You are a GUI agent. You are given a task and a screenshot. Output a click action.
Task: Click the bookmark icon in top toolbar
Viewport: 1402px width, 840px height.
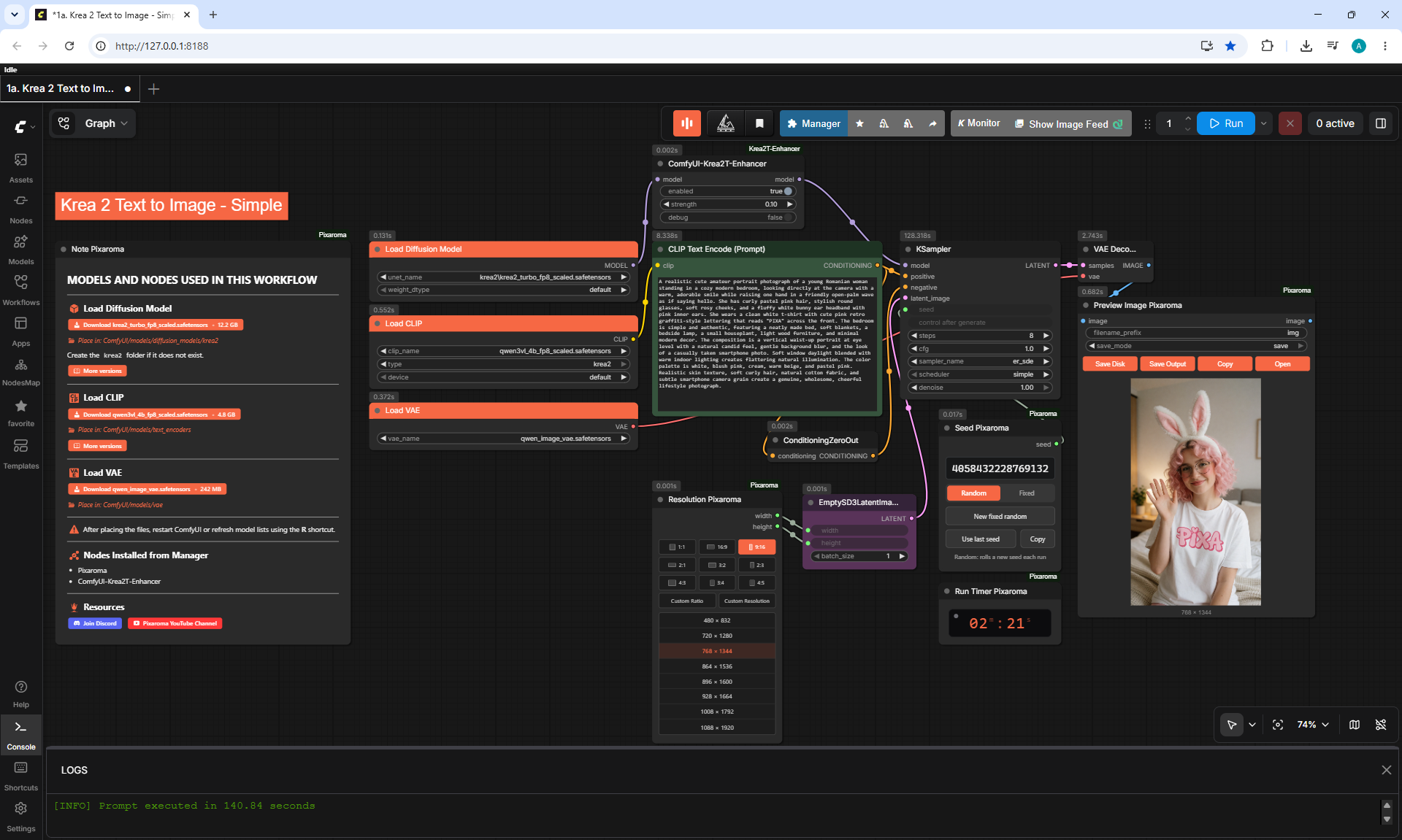pyautogui.click(x=759, y=123)
